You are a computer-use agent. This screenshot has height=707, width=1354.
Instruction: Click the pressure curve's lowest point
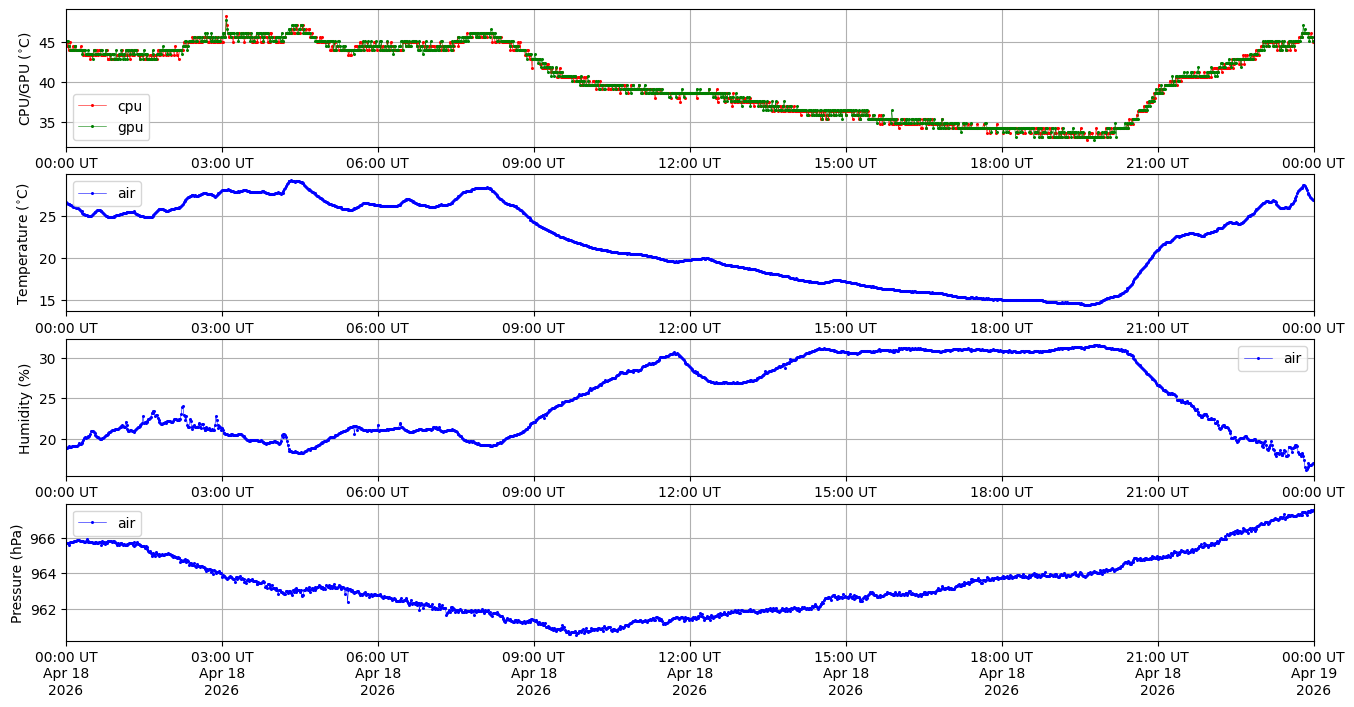(x=572, y=634)
